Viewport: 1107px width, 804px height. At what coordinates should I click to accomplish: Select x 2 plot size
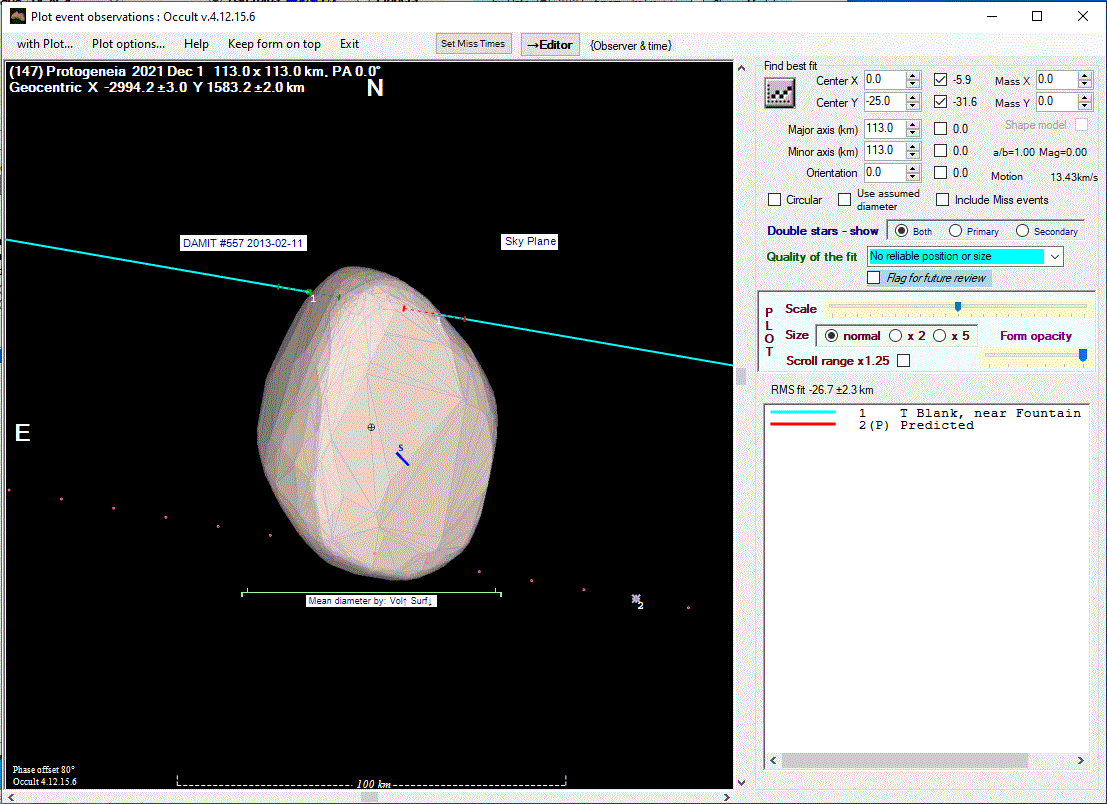pyautogui.click(x=895, y=336)
